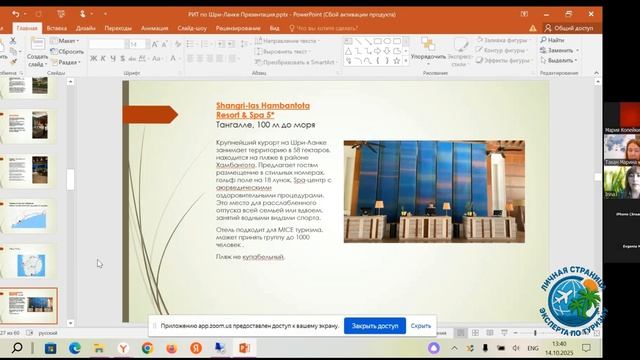Switch to reading view icon
The image size is (640, 360).
(490, 333)
